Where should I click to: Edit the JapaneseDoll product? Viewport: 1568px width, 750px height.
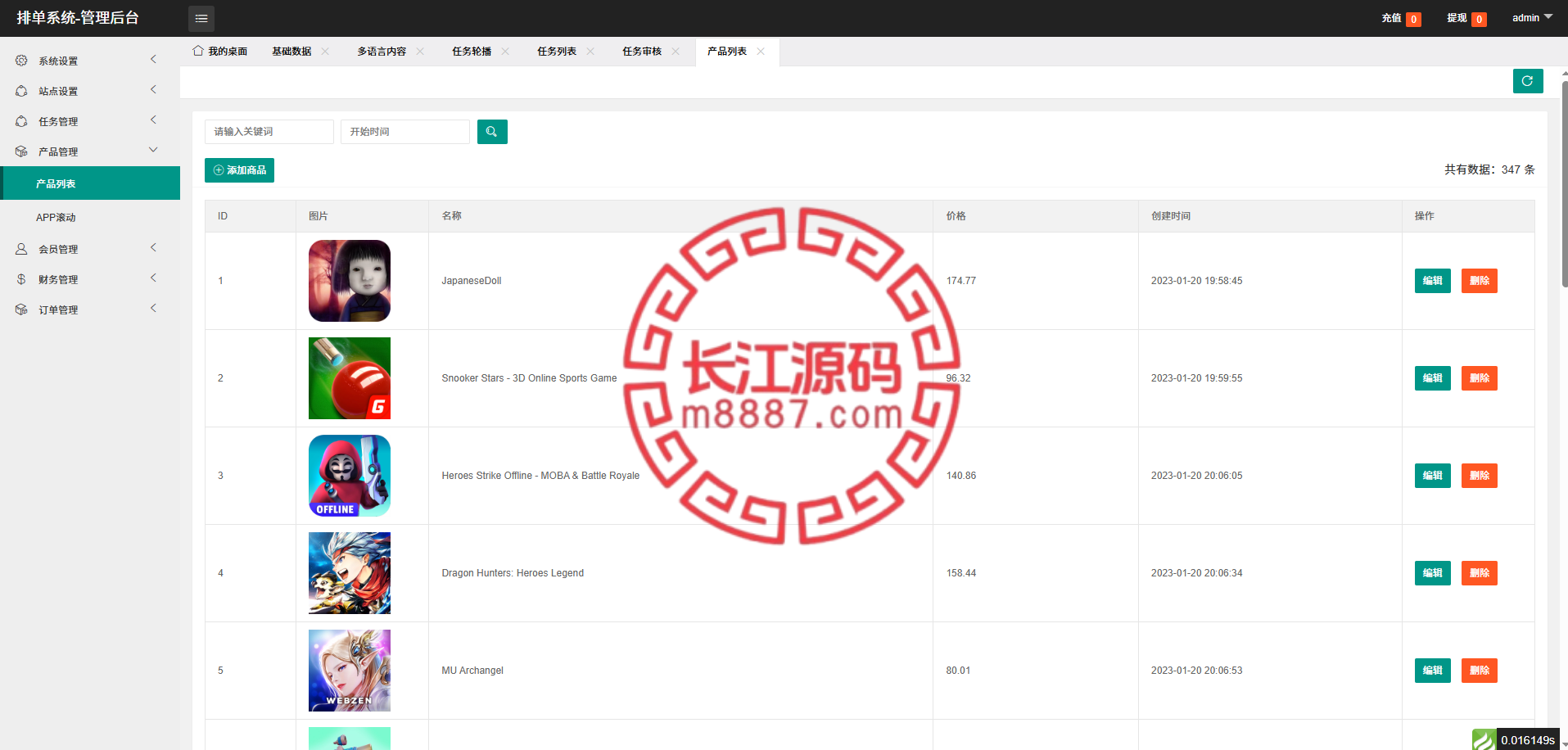coord(1433,281)
